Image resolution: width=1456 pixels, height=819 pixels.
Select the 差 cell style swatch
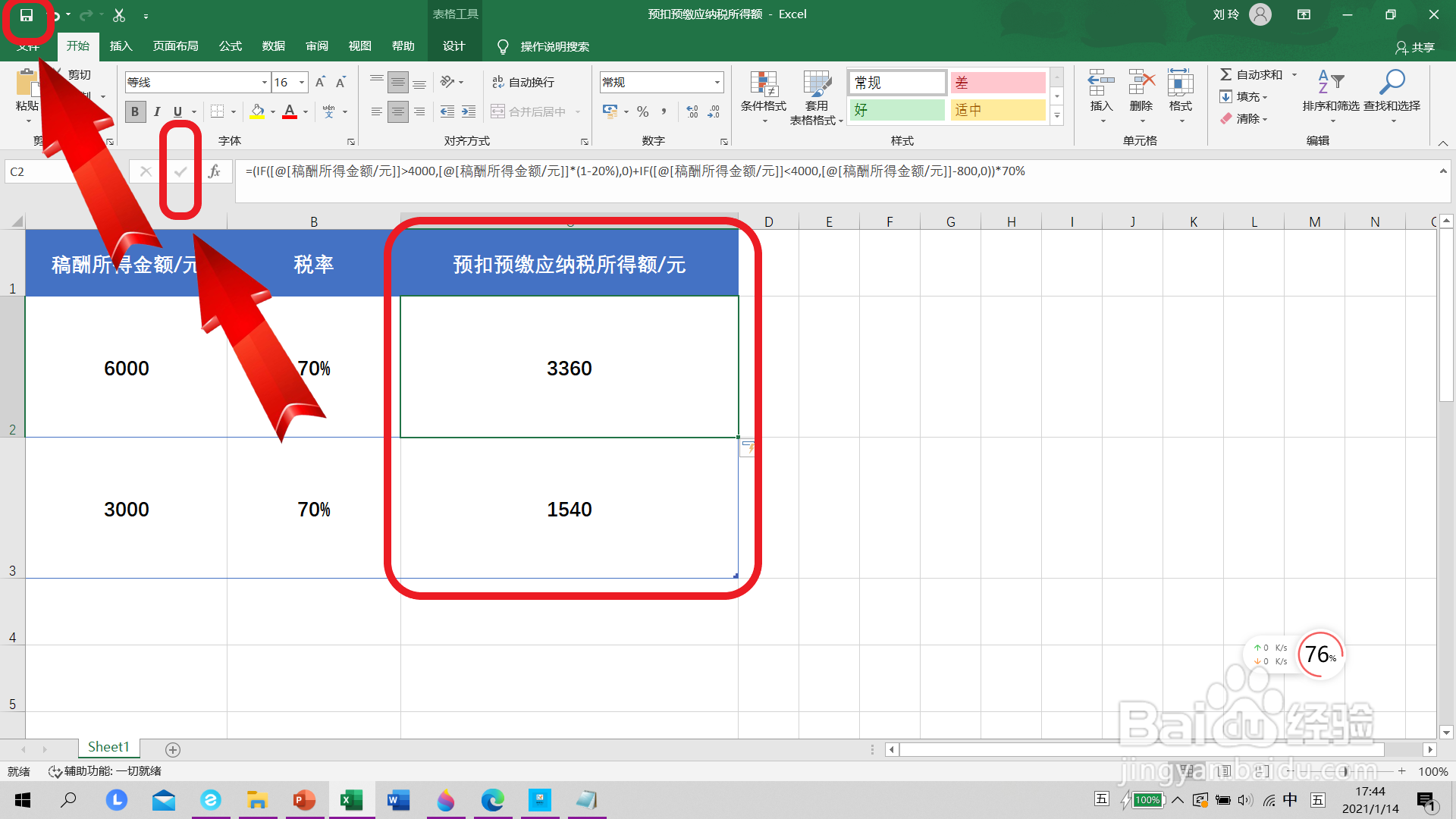point(998,83)
